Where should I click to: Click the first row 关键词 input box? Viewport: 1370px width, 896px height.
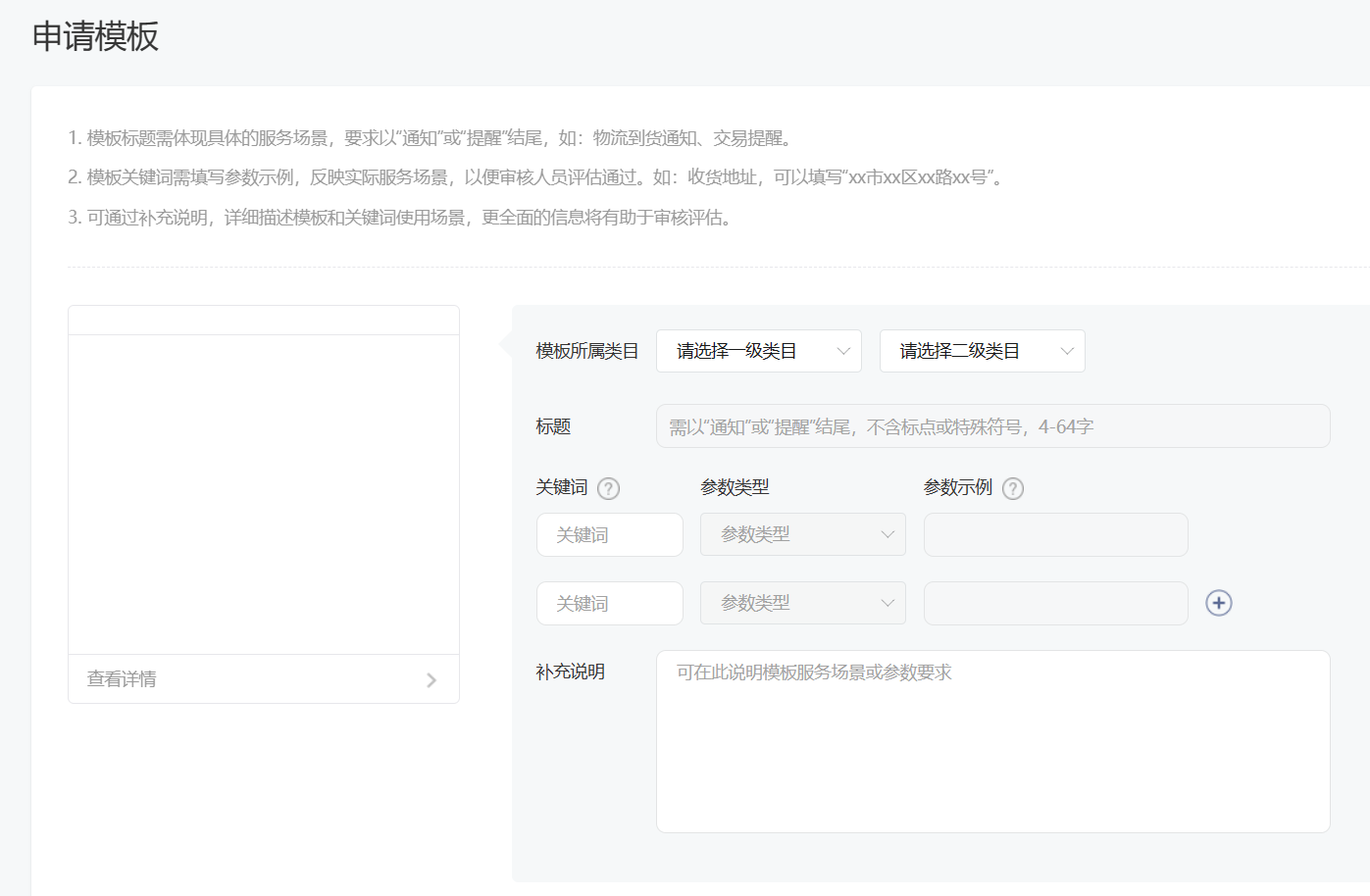[x=609, y=534]
